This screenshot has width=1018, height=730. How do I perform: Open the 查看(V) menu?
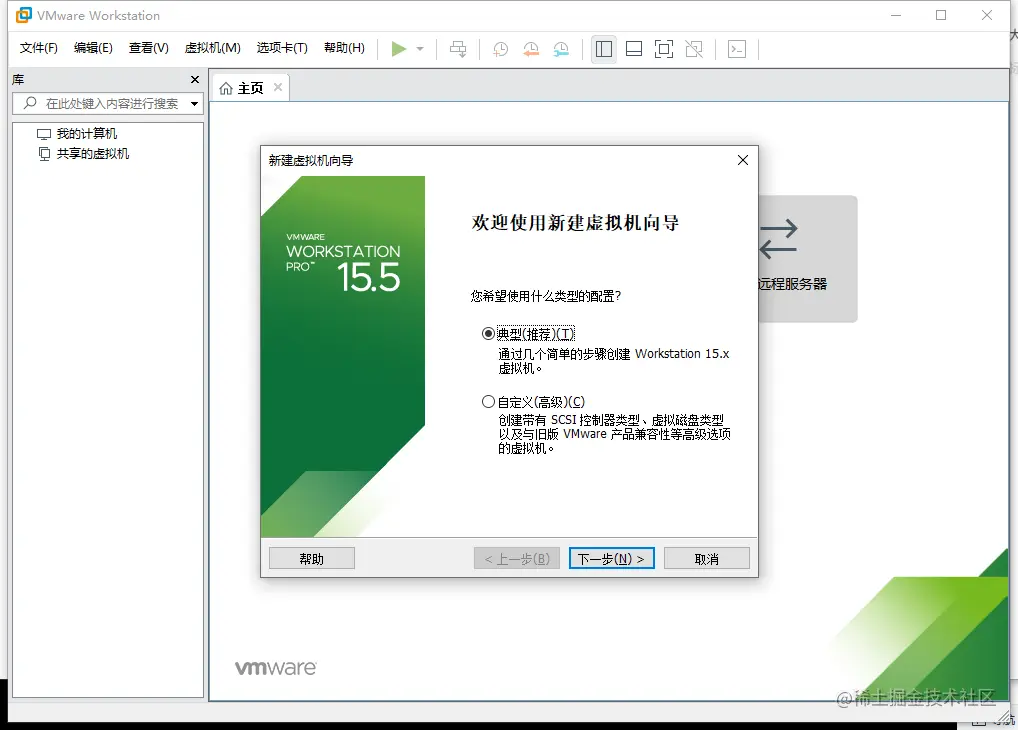tap(149, 47)
